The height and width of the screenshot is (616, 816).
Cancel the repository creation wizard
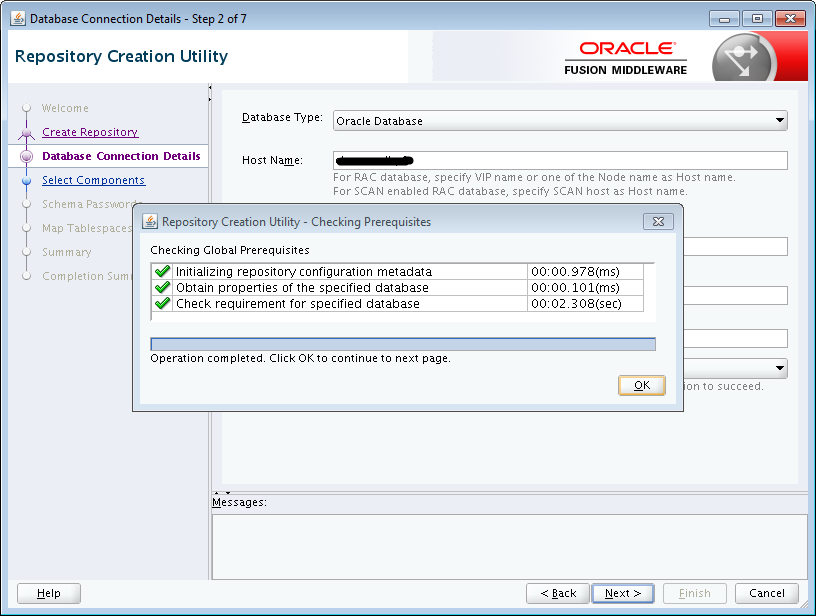coord(766,593)
